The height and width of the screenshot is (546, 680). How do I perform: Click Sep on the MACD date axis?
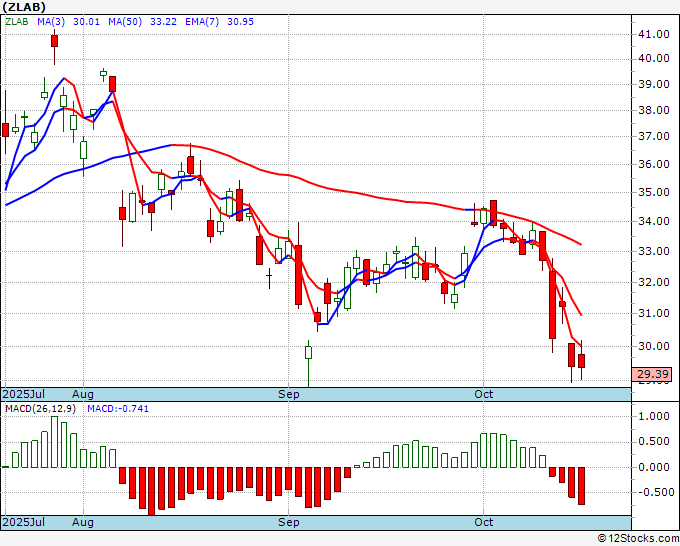pyautogui.click(x=289, y=522)
